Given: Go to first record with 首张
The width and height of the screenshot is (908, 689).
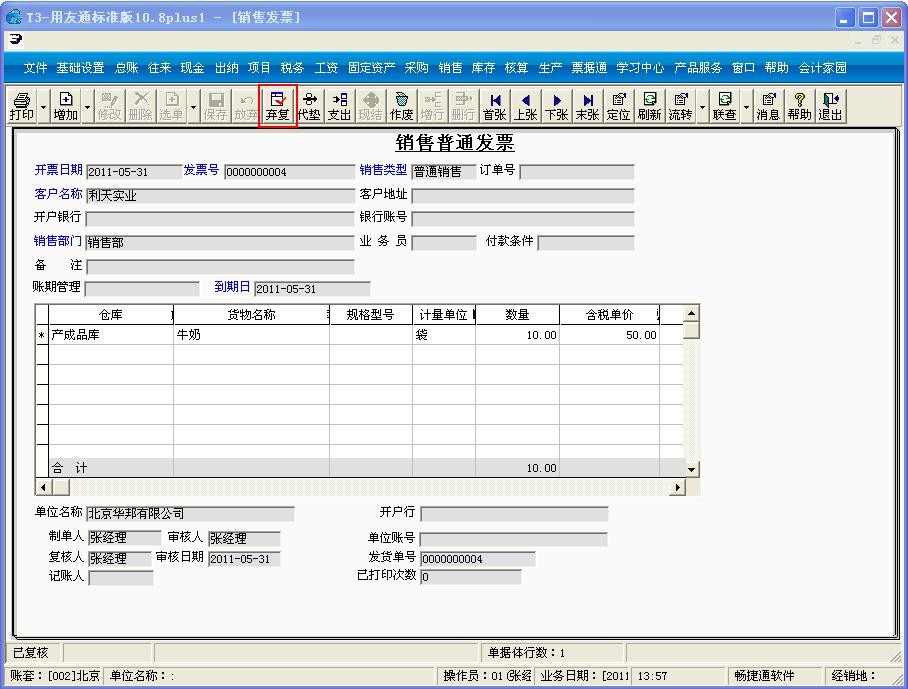Looking at the screenshot, I should pyautogui.click(x=495, y=106).
